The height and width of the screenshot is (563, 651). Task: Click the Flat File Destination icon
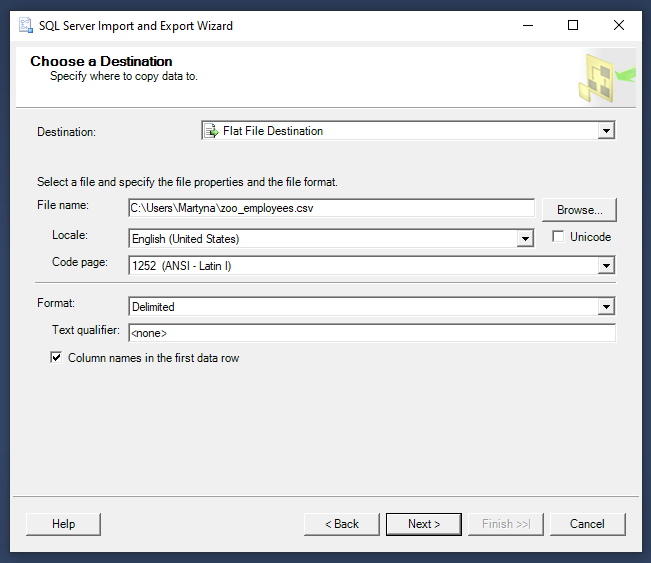coord(211,131)
